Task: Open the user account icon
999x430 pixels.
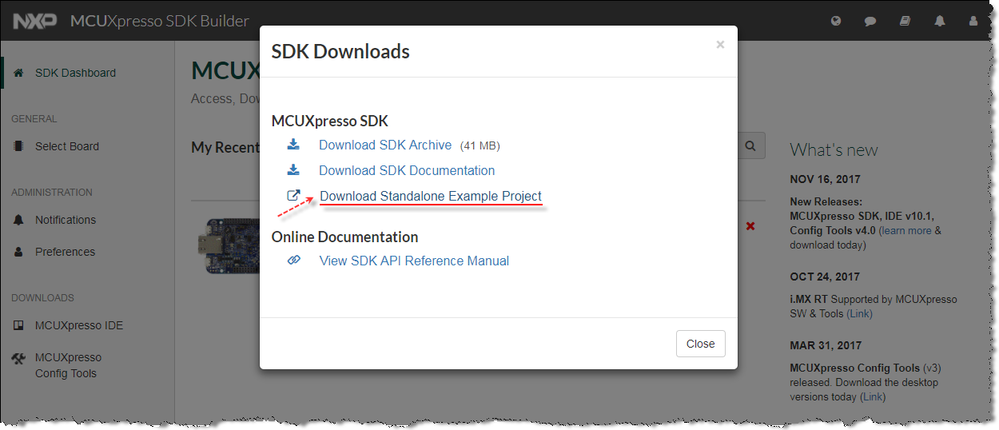Action: point(973,21)
